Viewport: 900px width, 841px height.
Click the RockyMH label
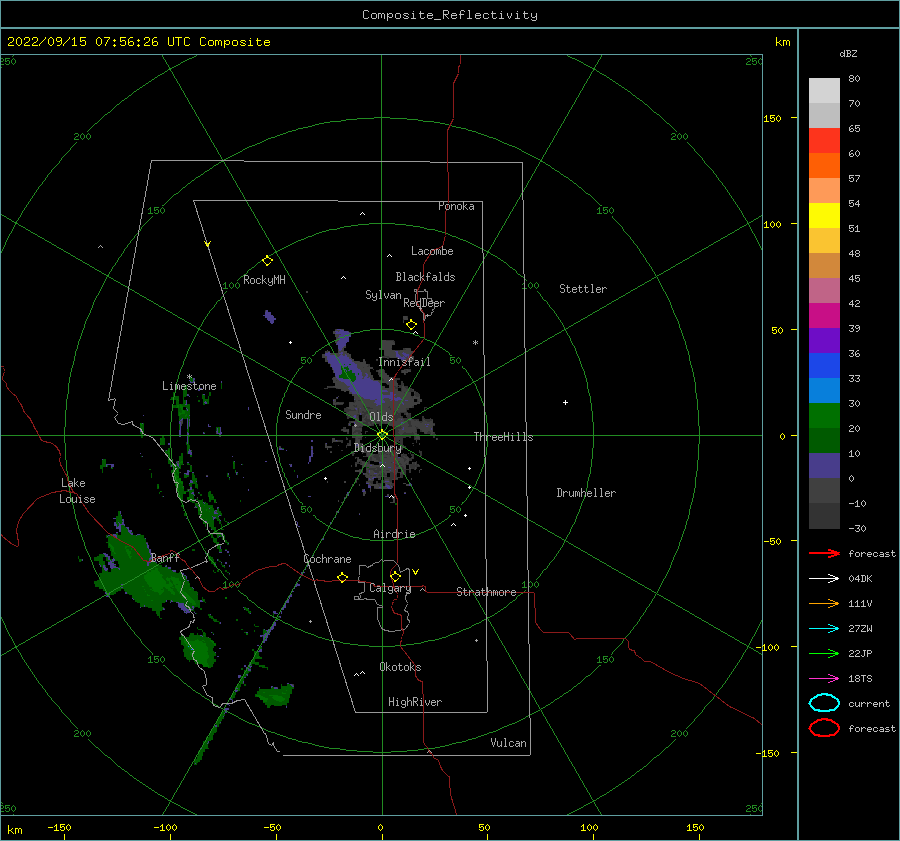264,280
